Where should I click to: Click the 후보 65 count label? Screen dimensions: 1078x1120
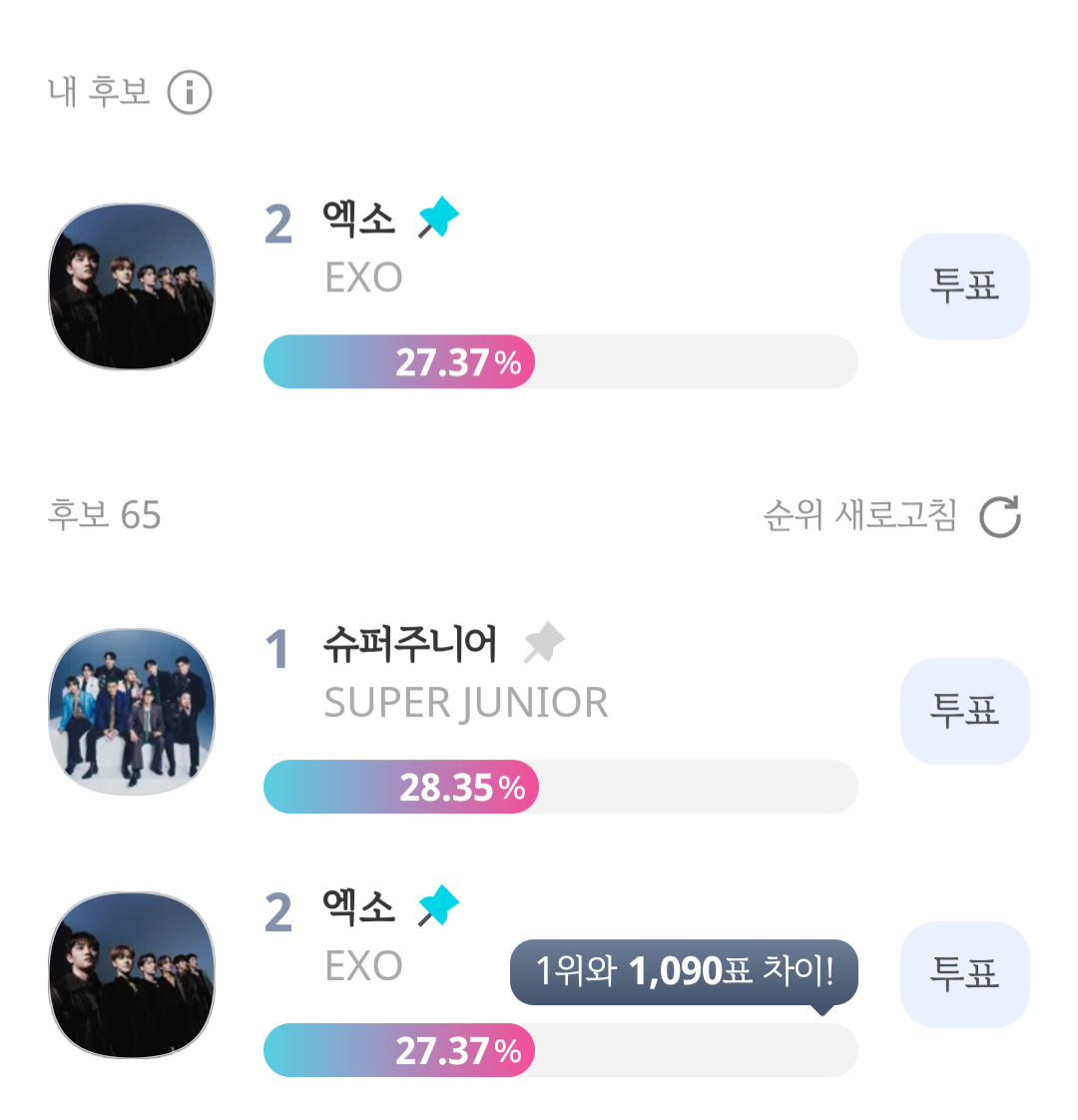pos(104,515)
